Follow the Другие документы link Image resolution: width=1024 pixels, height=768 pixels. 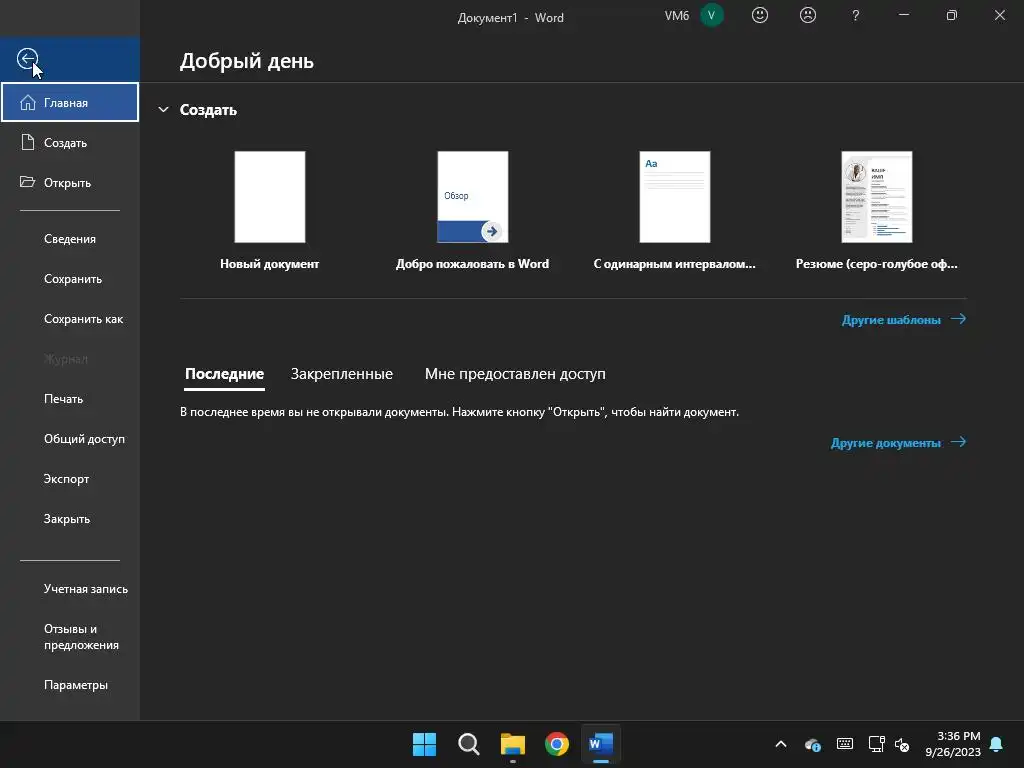(x=898, y=443)
